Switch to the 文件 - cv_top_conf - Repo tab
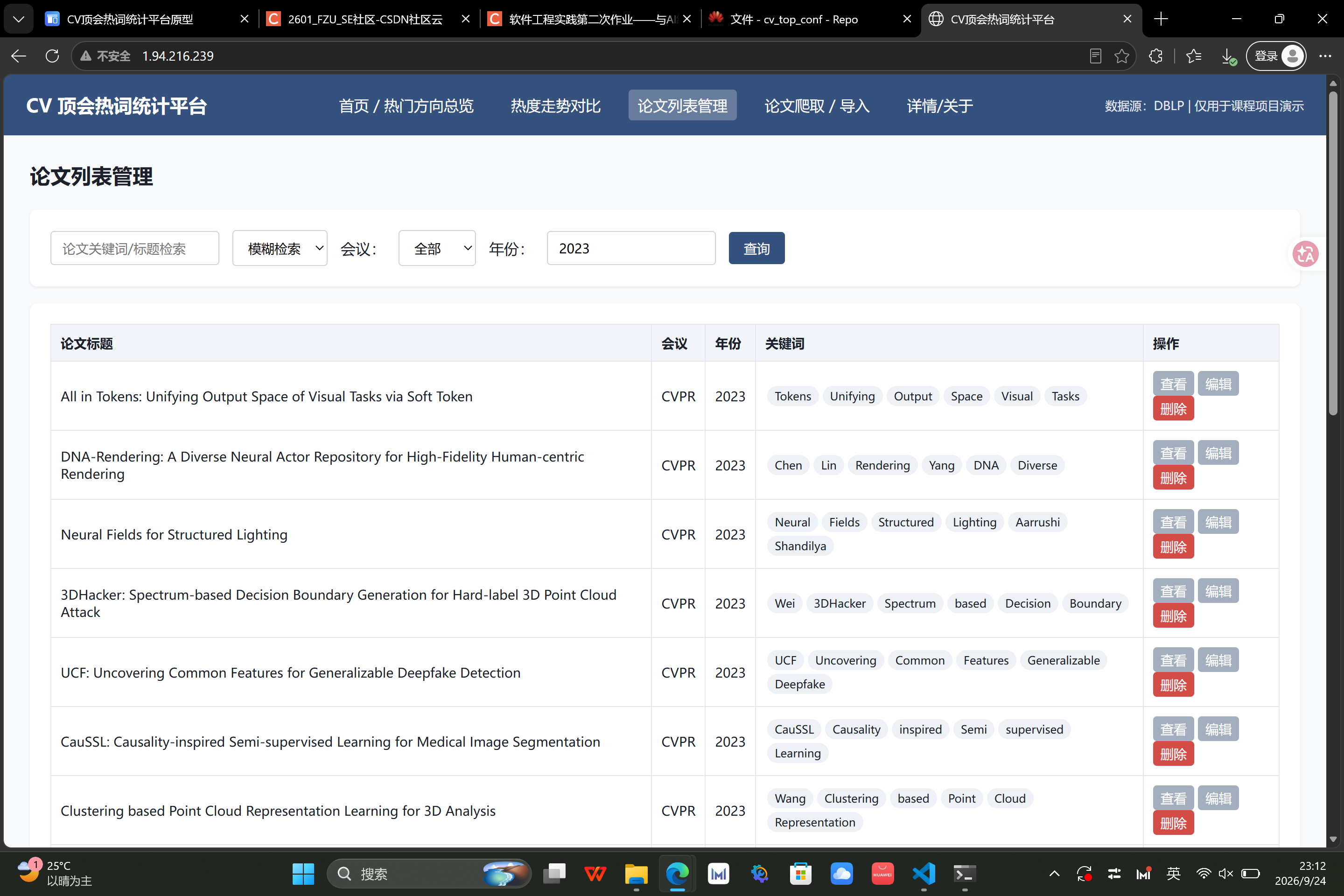This screenshot has width=1344, height=896. click(811, 19)
